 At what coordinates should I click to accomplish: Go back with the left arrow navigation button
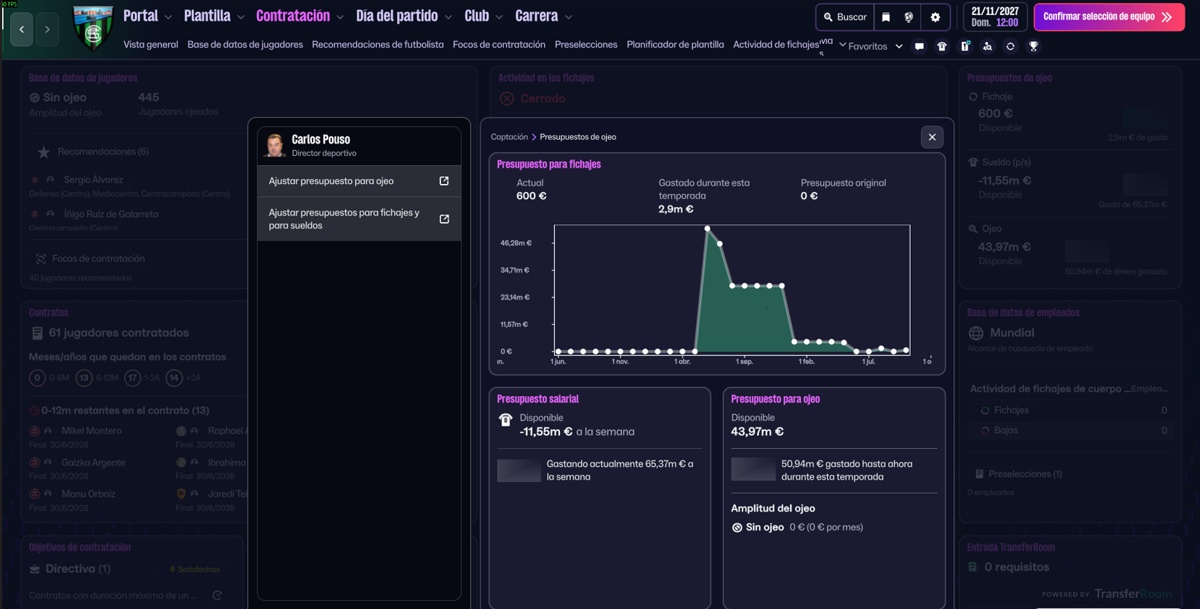[22, 29]
